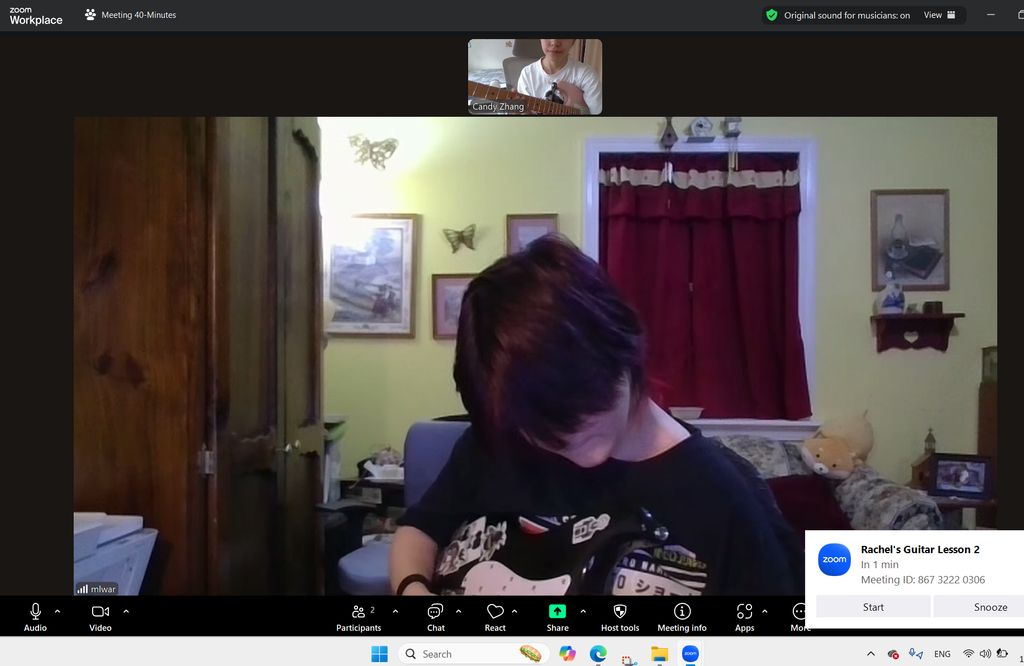
Task: Toggle Original sound for musicians
Action: (x=837, y=15)
